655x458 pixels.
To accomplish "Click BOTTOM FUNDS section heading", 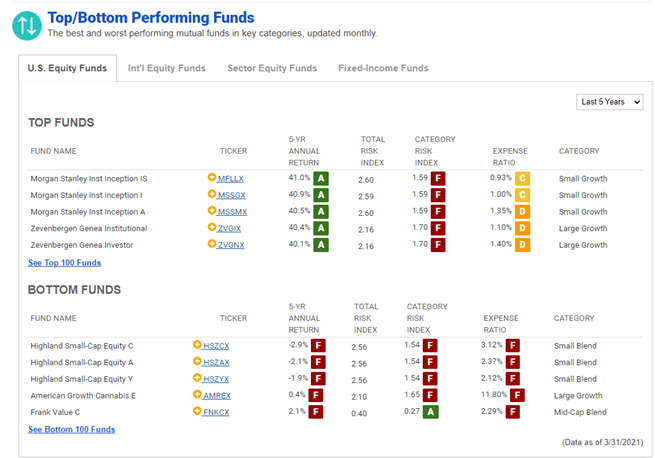I will pos(74,290).
